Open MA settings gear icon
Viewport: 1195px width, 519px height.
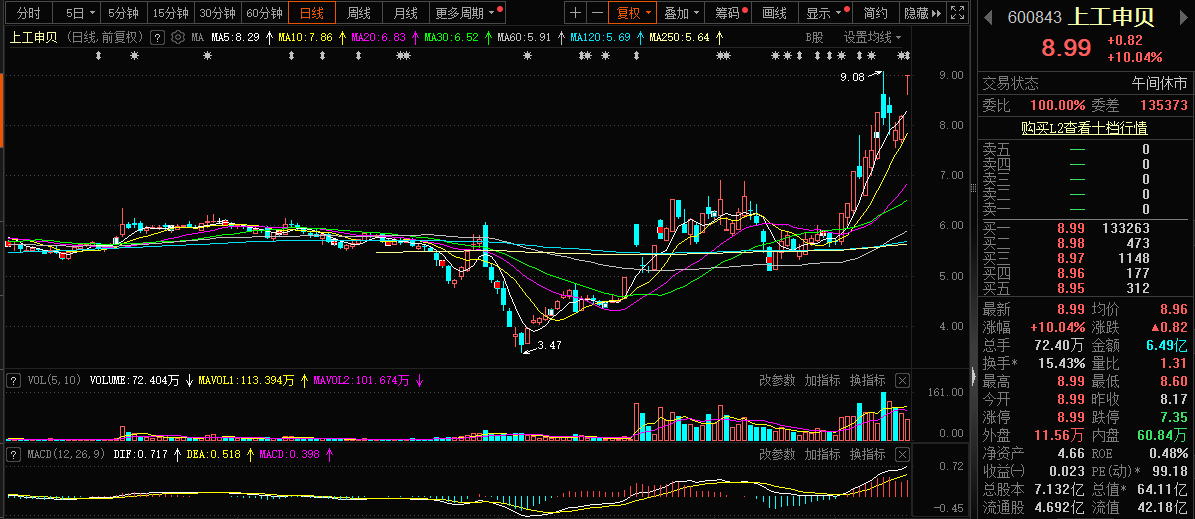(x=177, y=37)
